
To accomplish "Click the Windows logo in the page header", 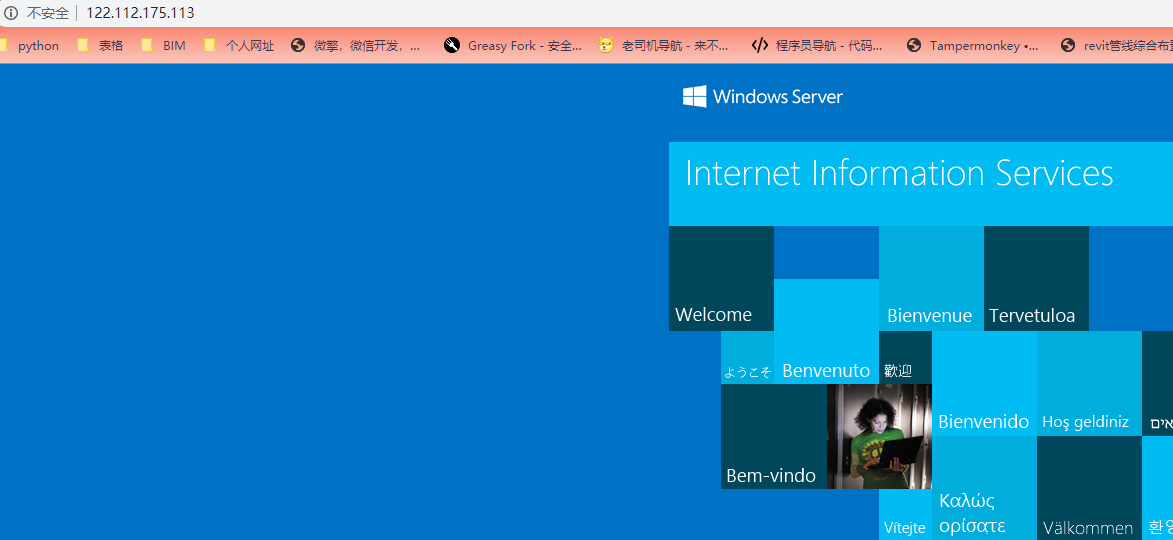I will pos(694,96).
